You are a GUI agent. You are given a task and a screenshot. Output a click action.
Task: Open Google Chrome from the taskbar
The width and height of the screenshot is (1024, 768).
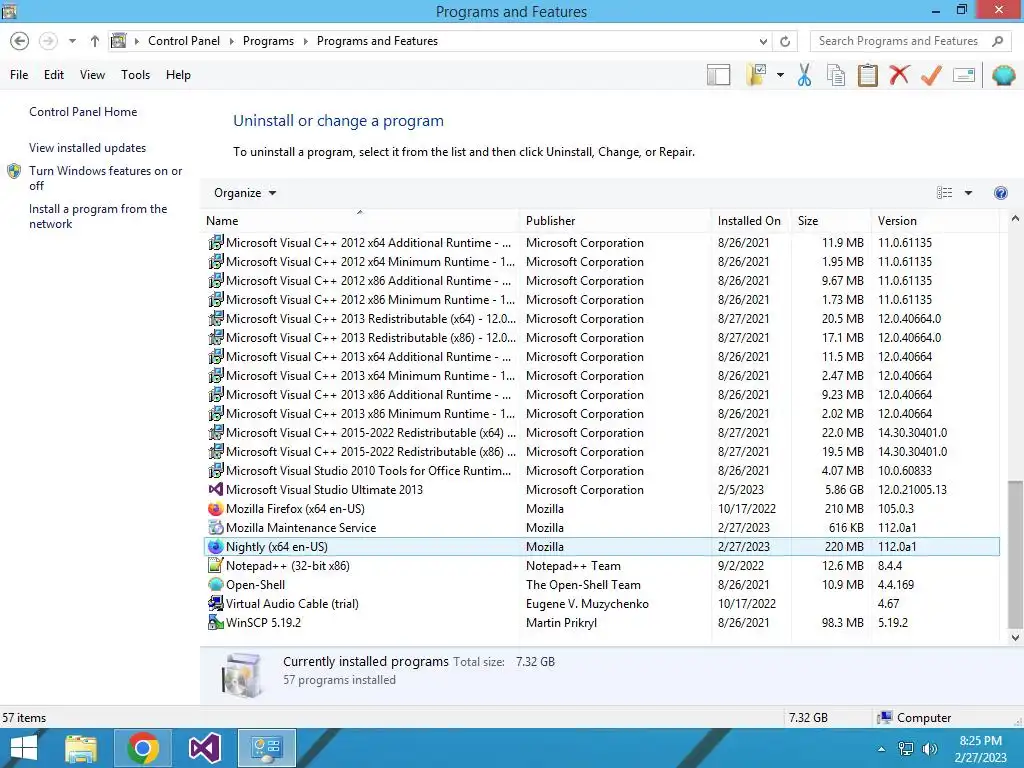pyautogui.click(x=143, y=748)
